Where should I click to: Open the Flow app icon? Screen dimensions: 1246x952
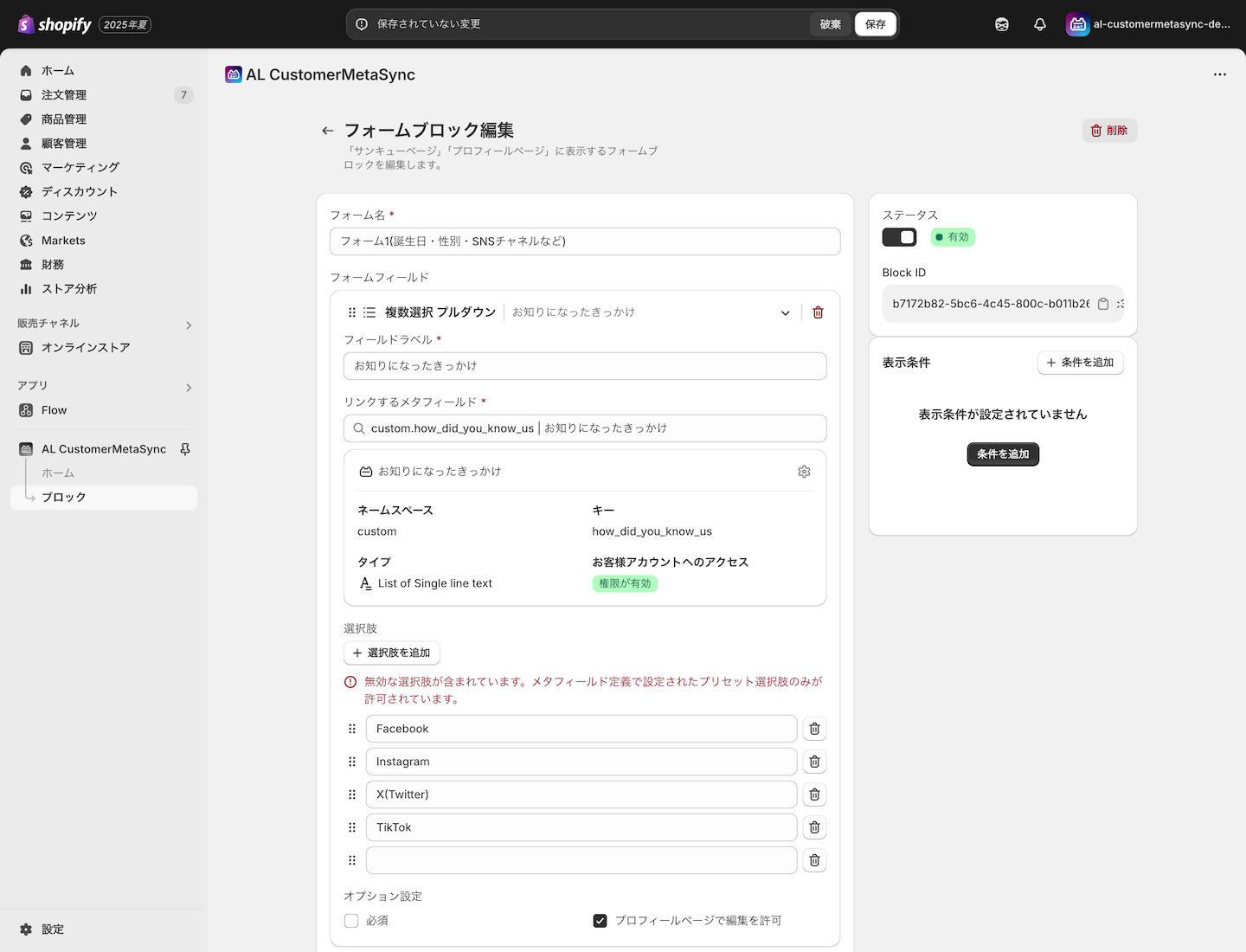[x=26, y=410]
